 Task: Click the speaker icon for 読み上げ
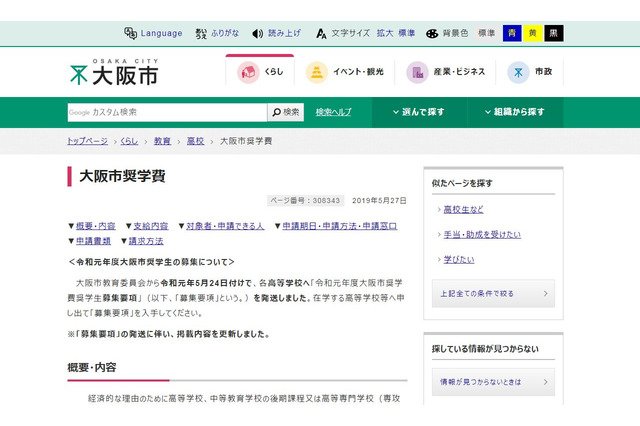tap(258, 33)
